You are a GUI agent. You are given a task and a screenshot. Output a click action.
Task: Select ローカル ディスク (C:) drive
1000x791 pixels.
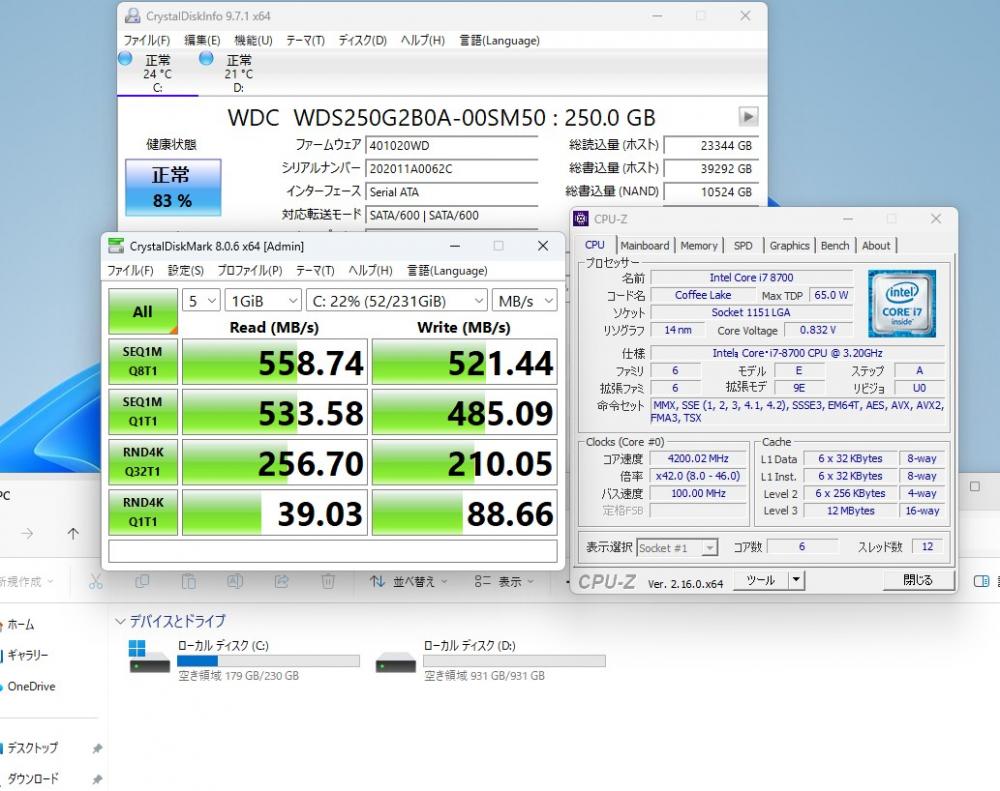[244, 660]
